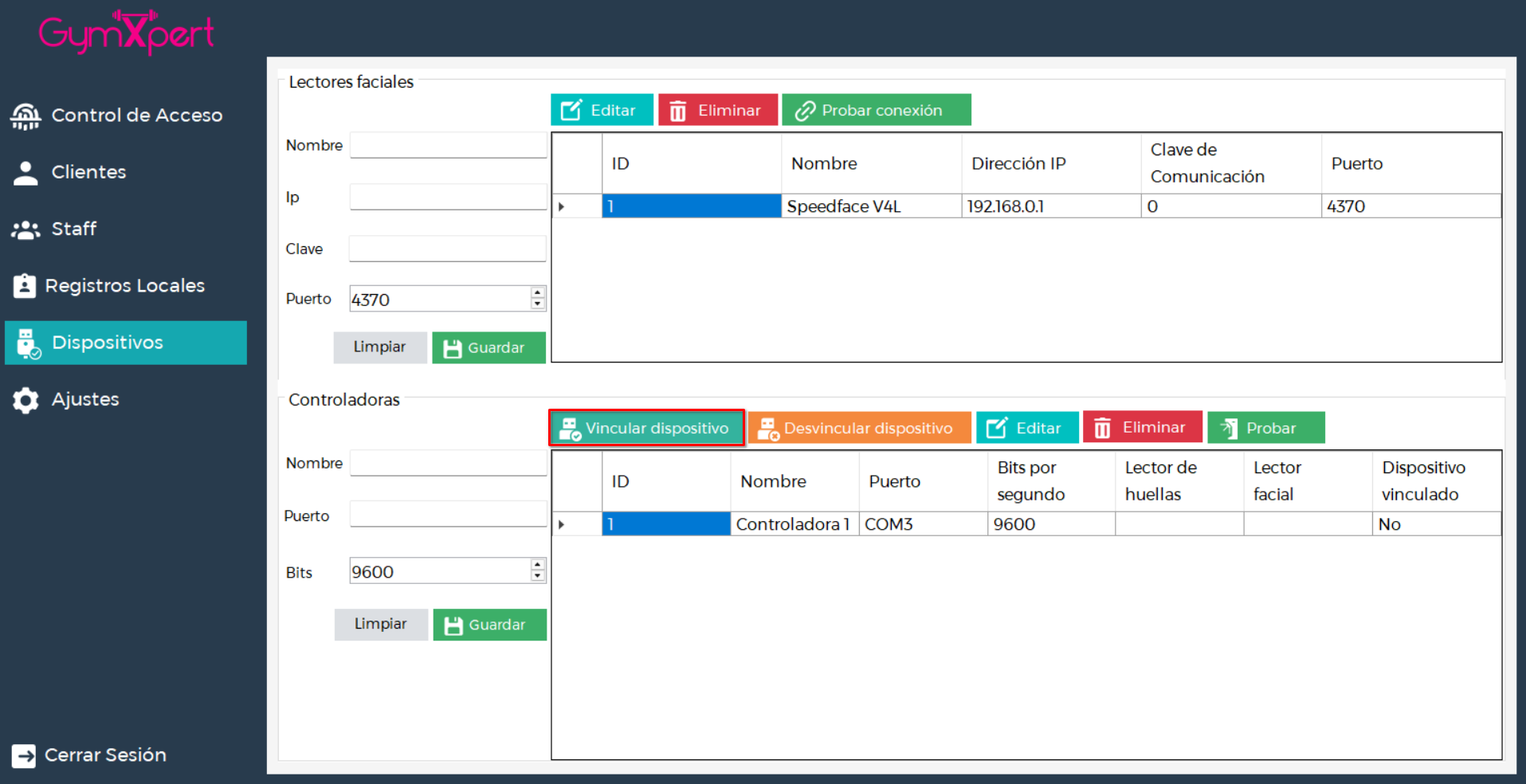The height and width of the screenshot is (784, 1526).
Task: Select the Staff group icon
Action: pos(25,229)
